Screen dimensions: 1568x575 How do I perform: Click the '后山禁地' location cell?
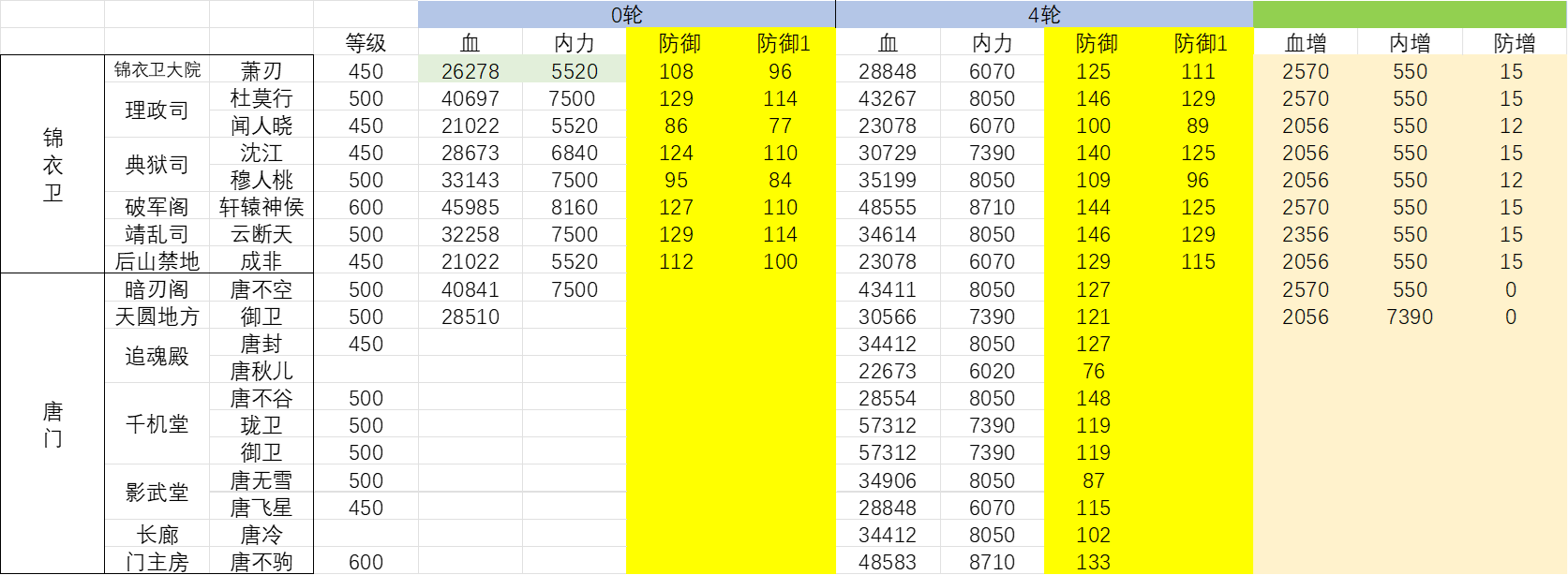(x=157, y=261)
